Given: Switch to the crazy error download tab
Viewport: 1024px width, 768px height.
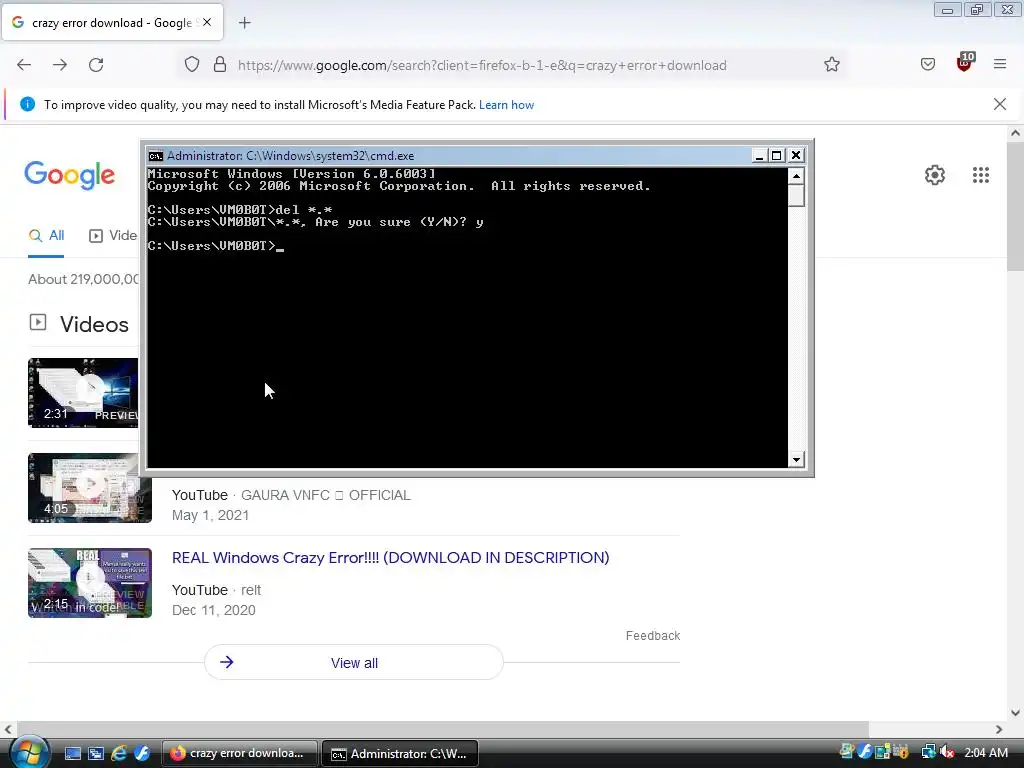Looking at the screenshot, I should click(112, 22).
